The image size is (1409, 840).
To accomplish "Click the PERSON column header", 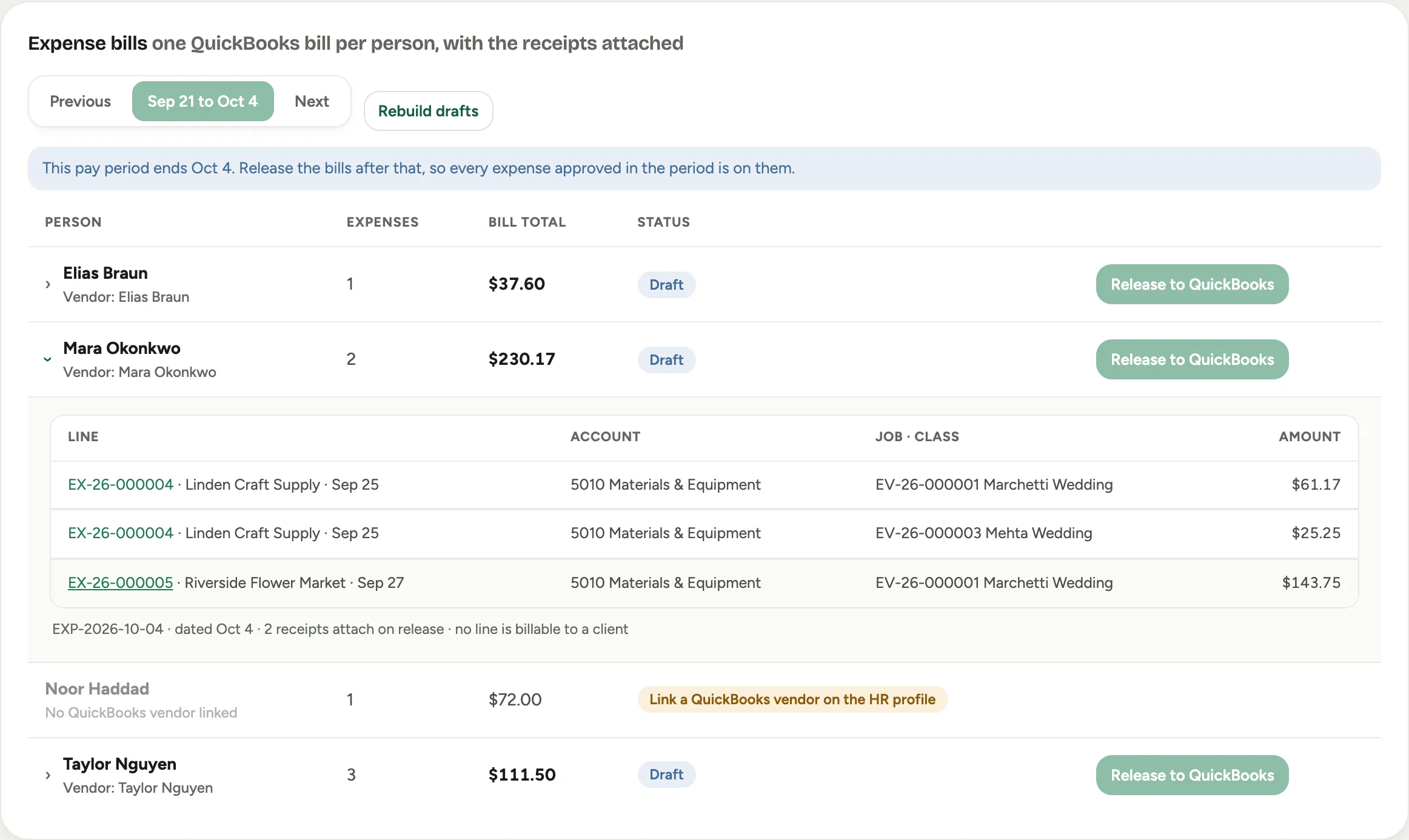I will [x=73, y=222].
